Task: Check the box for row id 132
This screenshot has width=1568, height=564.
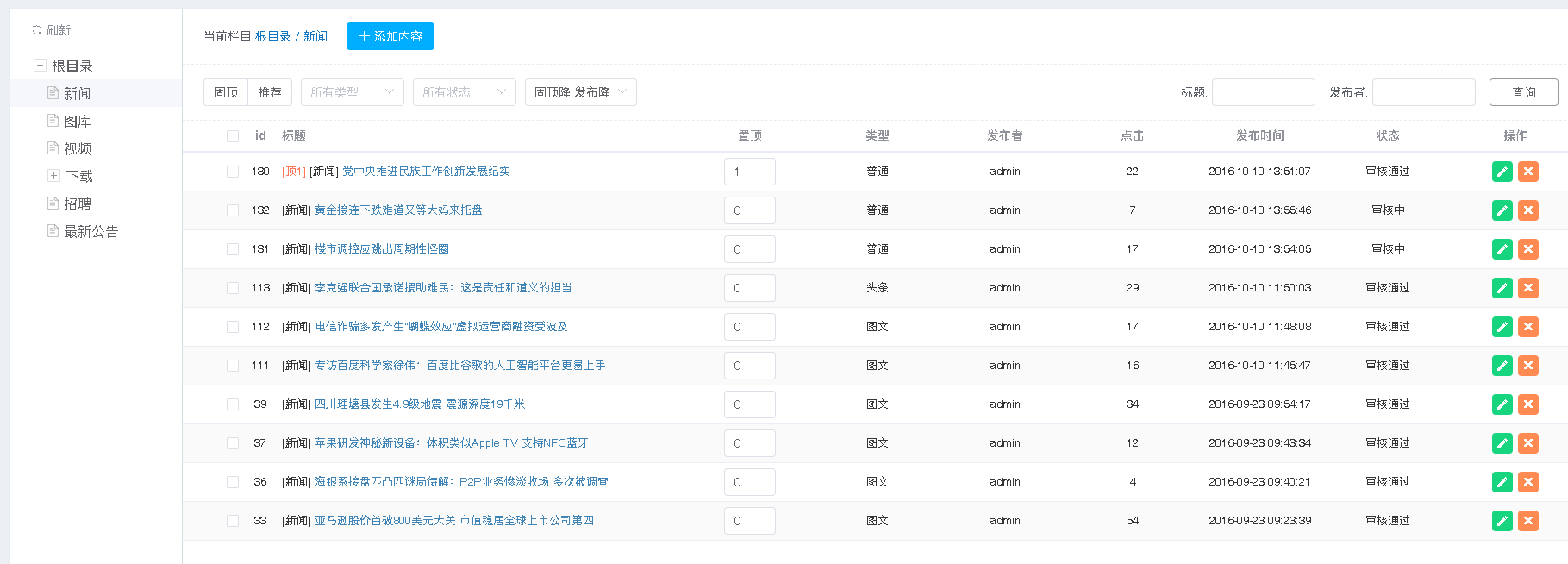Action: (x=233, y=210)
